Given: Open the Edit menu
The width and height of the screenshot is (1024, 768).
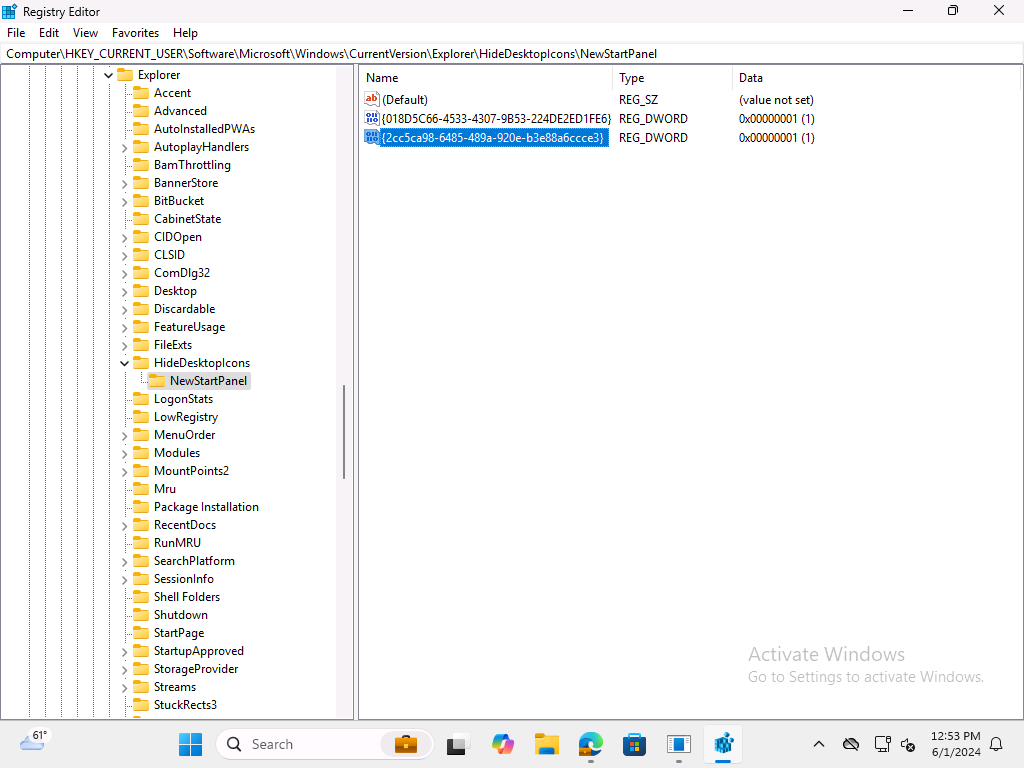Looking at the screenshot, I should 48,32.
